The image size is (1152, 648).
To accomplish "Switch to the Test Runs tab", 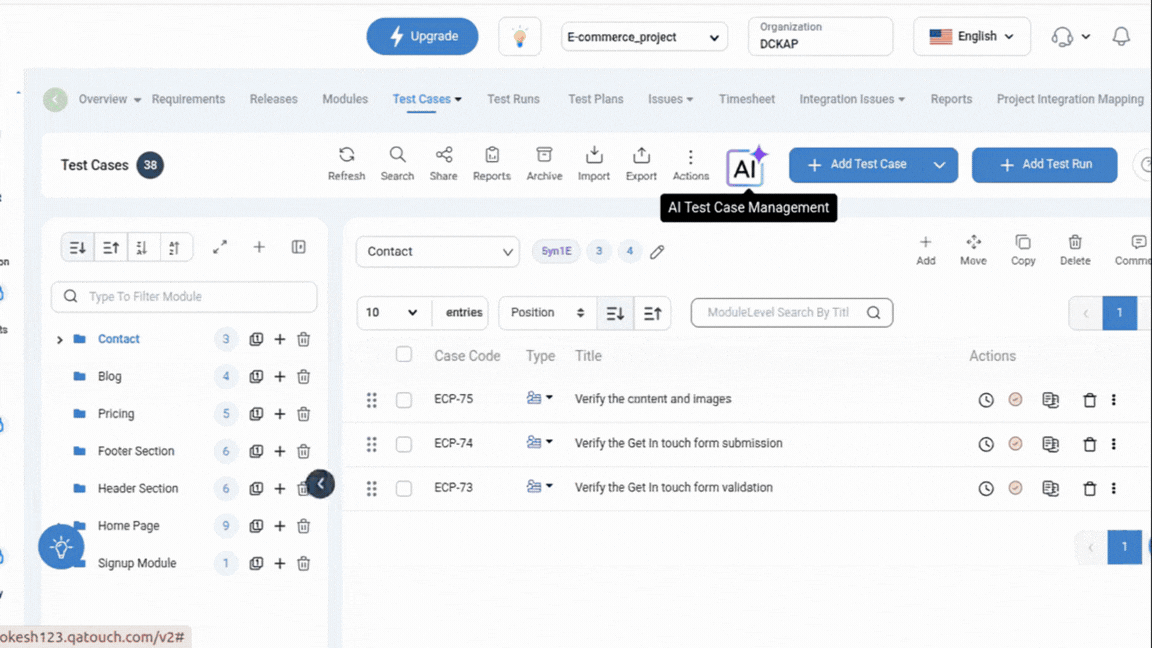I will pos(513,99).
